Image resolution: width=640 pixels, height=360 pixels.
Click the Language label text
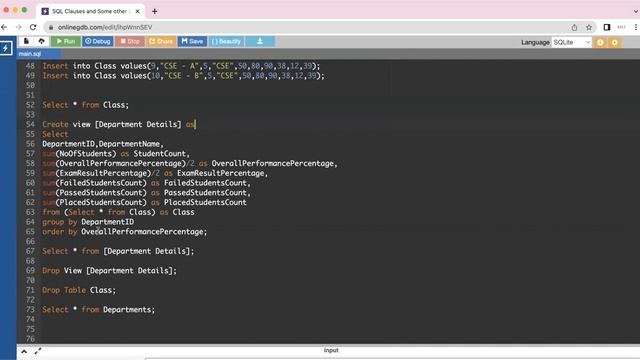click(x=535, y=42)
